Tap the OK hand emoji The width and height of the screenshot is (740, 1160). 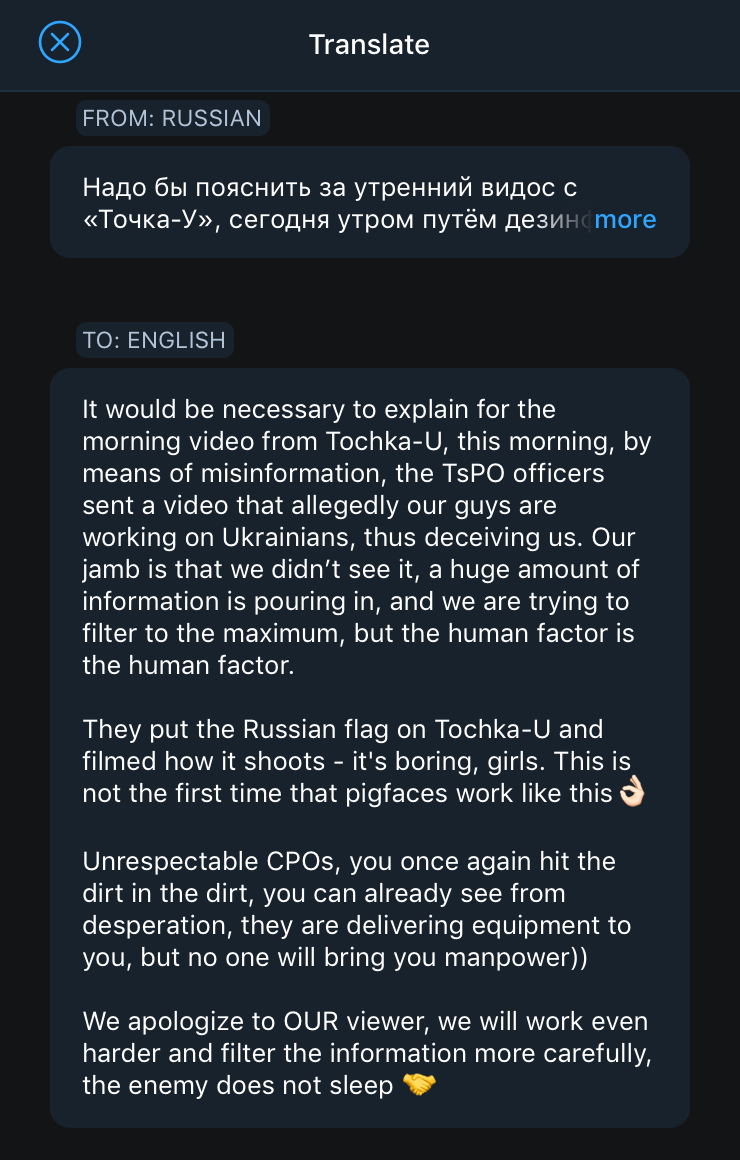[x=632, y=793]
